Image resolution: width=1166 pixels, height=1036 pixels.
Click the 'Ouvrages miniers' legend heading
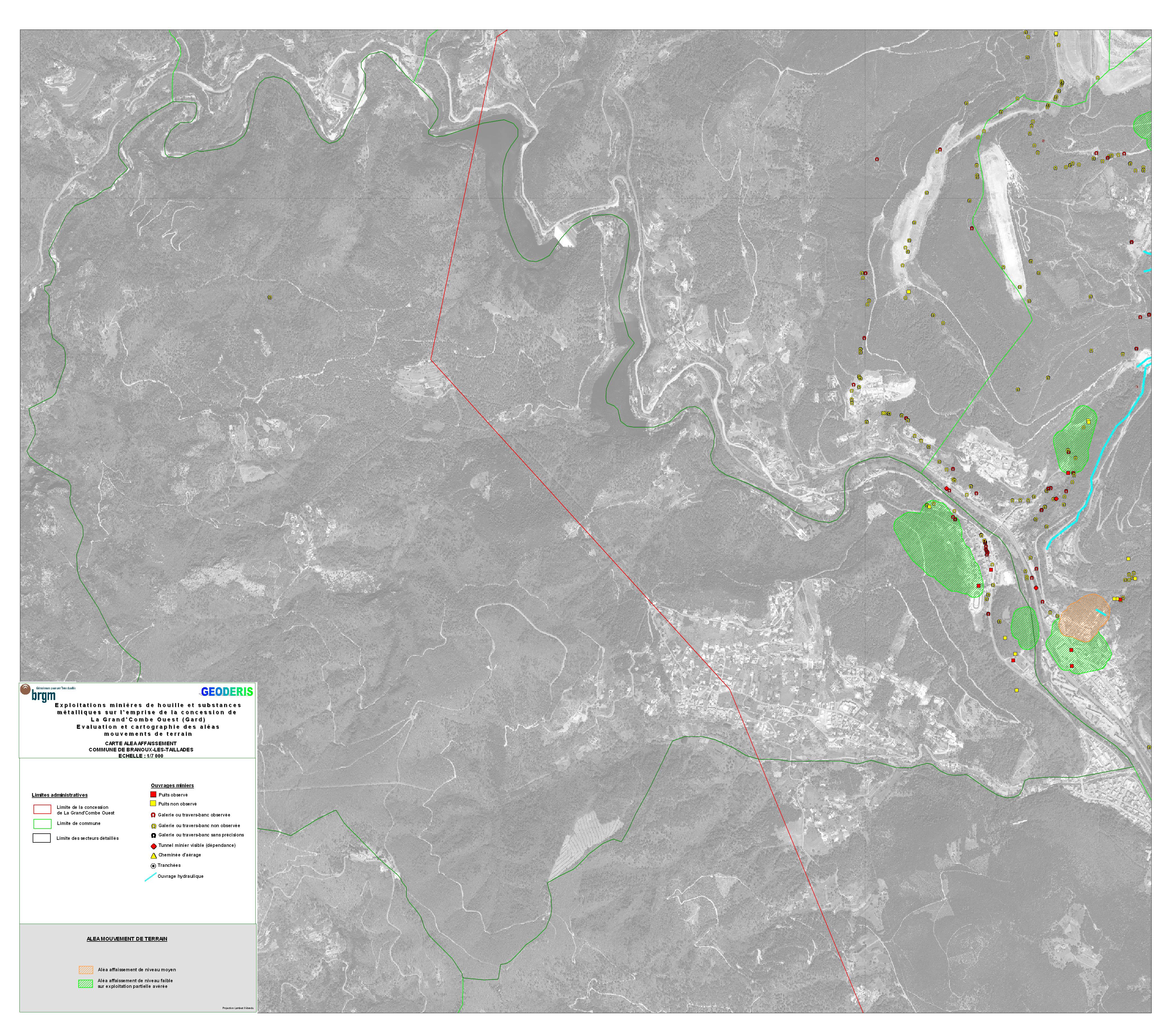(172, 786)
